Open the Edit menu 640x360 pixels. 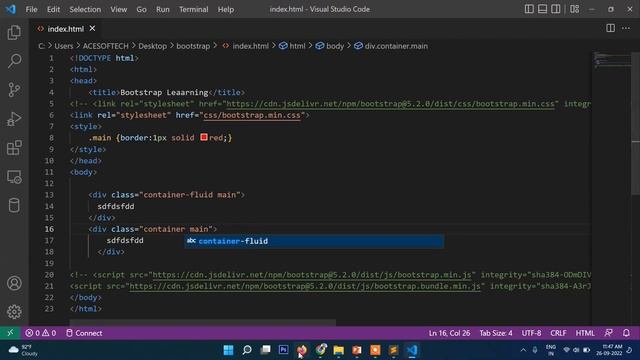tap(53, 9)
